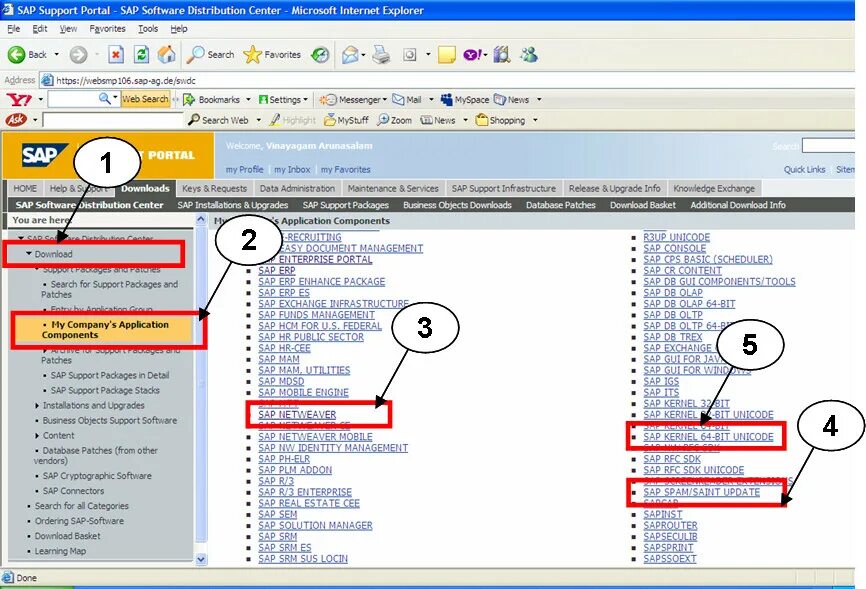Click the Ask Highlight marker button
The image size is (866, 589).
292,120
